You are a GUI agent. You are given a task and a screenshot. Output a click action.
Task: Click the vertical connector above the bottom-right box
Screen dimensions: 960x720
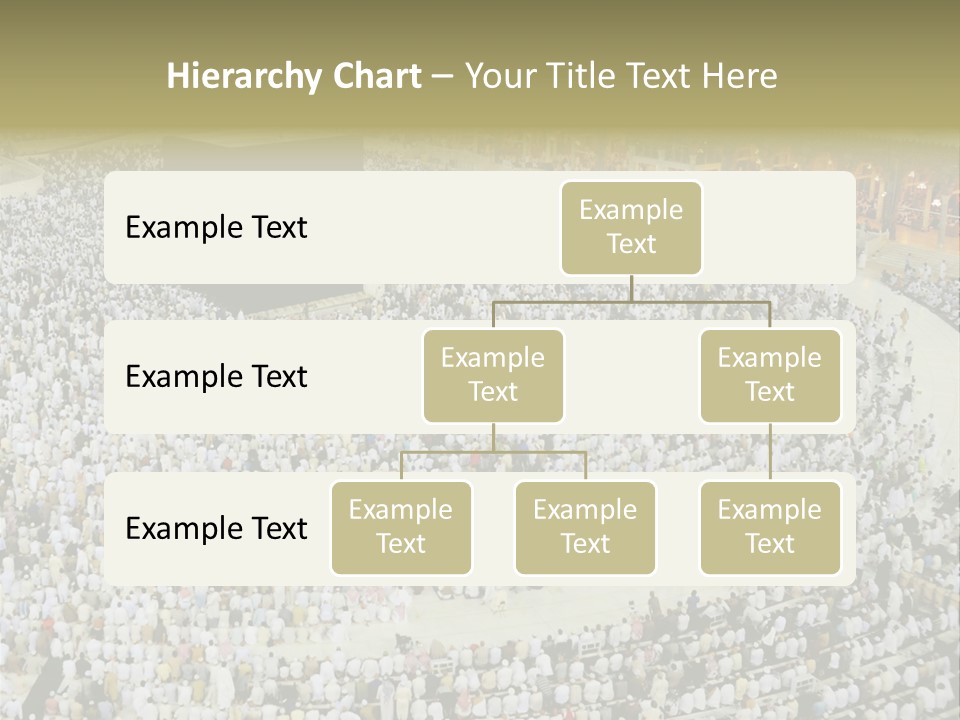pyautogui.click(x=770, y=452)
